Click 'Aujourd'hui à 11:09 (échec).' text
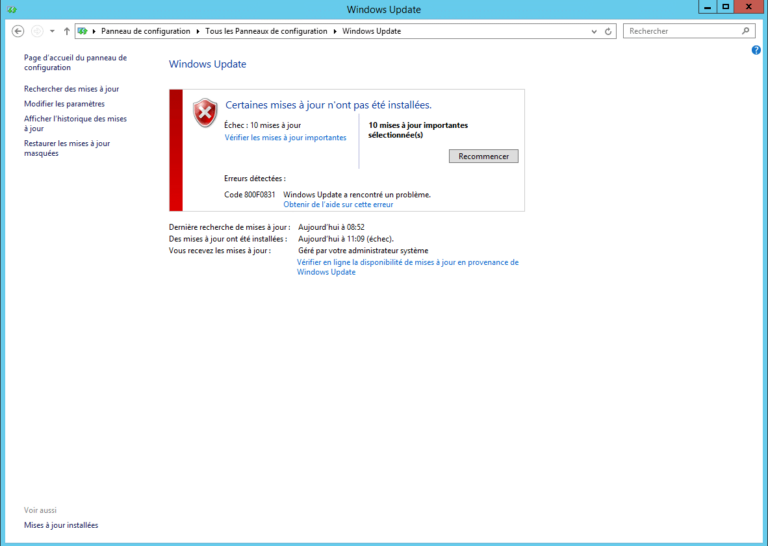Image resolution: width=768 pixels, height=546 pixels. click(346, 239)
